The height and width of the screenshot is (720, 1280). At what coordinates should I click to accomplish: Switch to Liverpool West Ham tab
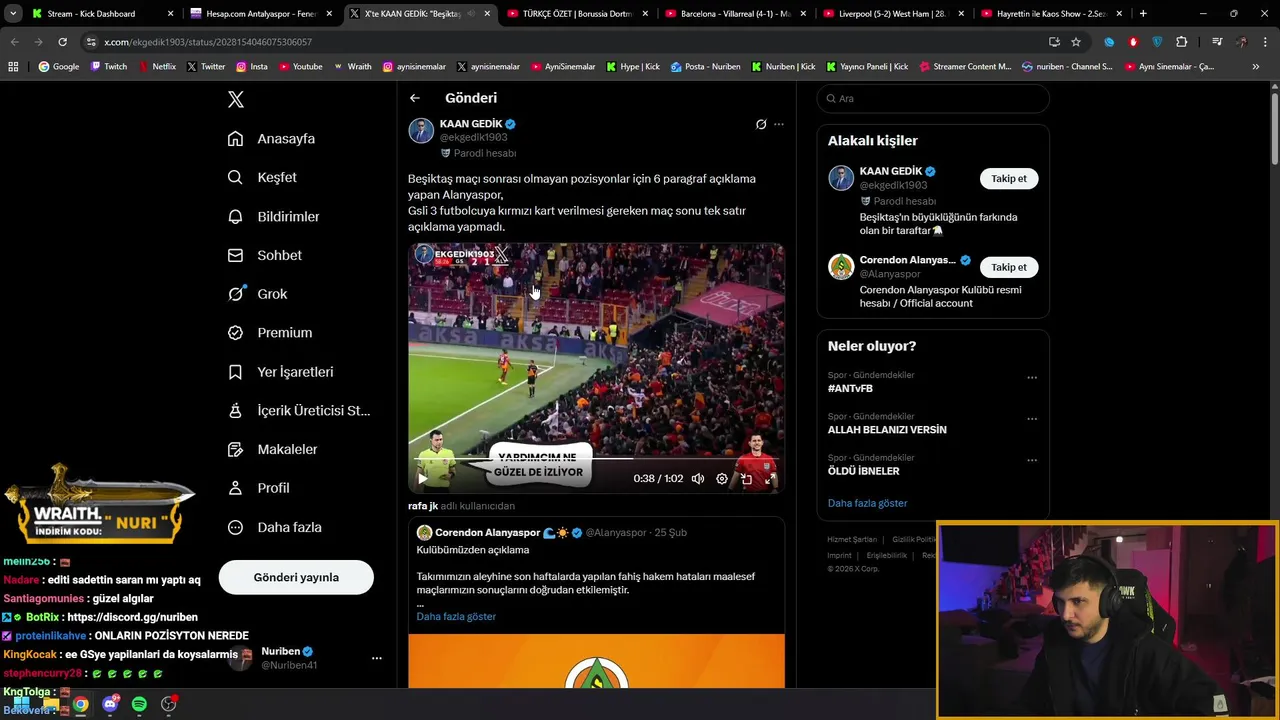tap(893, 14)
